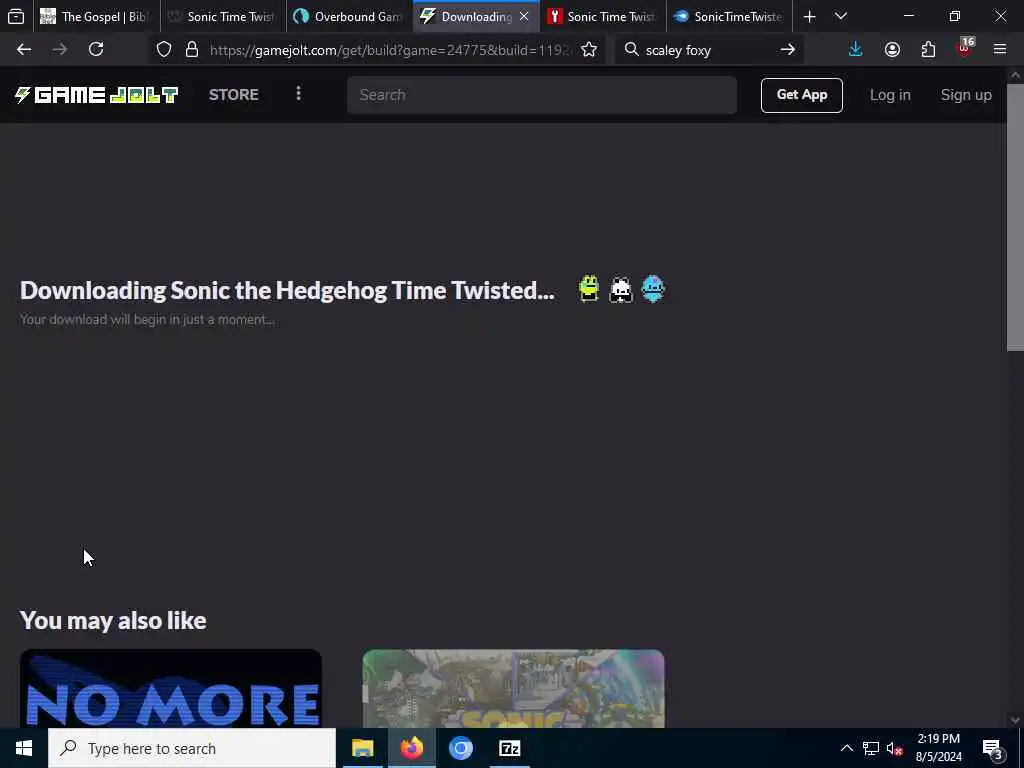Viewport: 1024px width, 768px height.
Task: Go to Game Jolt home logo
Action: pyautogui.click(x=96, y=95)
